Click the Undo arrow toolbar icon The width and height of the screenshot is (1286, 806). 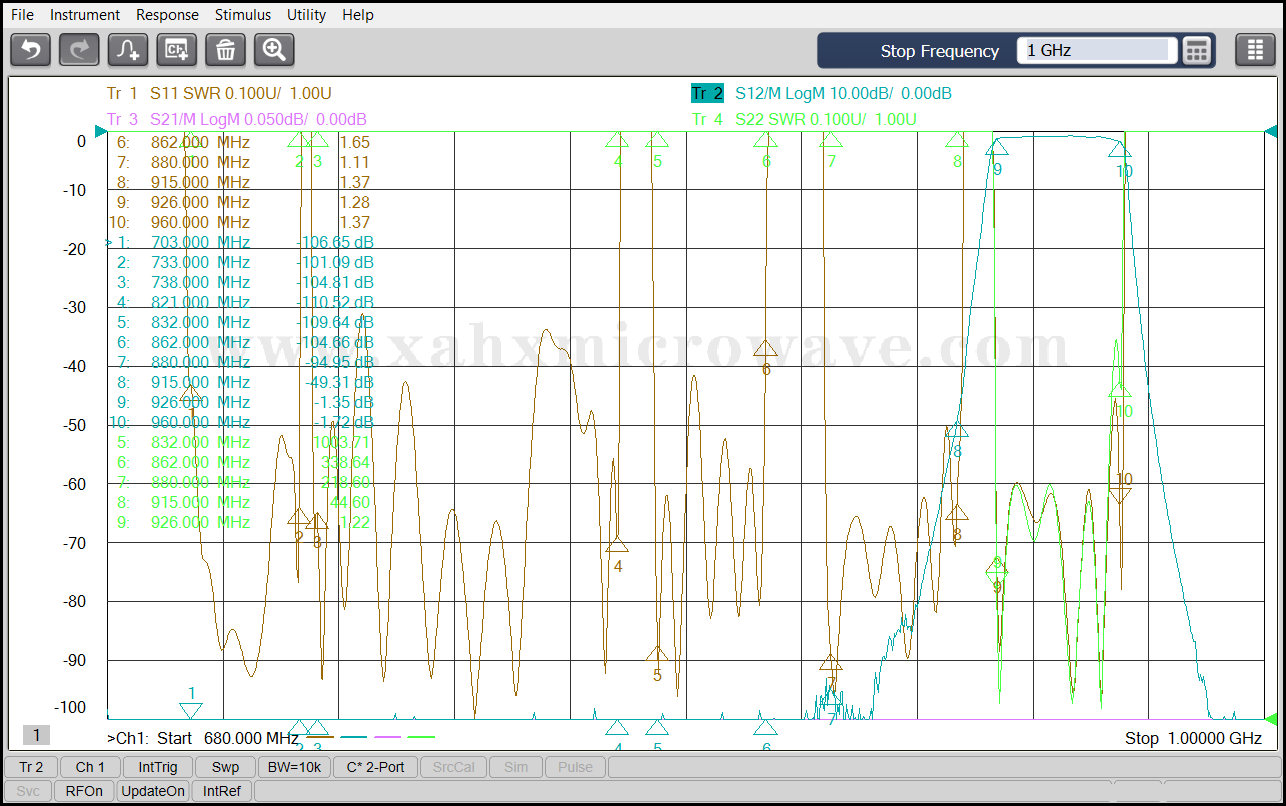[x=30, y=49]
